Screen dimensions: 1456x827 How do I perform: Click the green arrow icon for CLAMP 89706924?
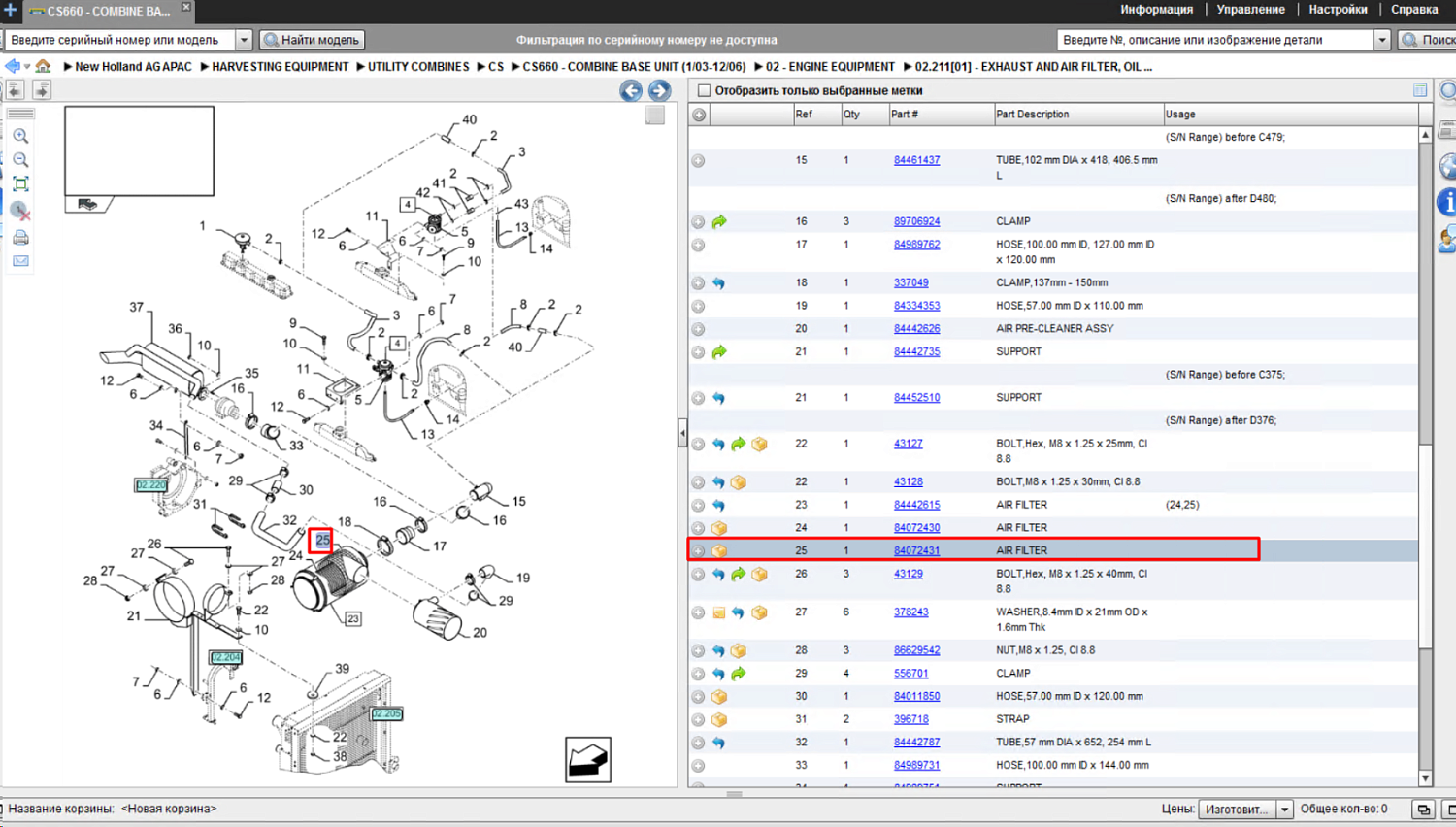[x=719, y=222]
